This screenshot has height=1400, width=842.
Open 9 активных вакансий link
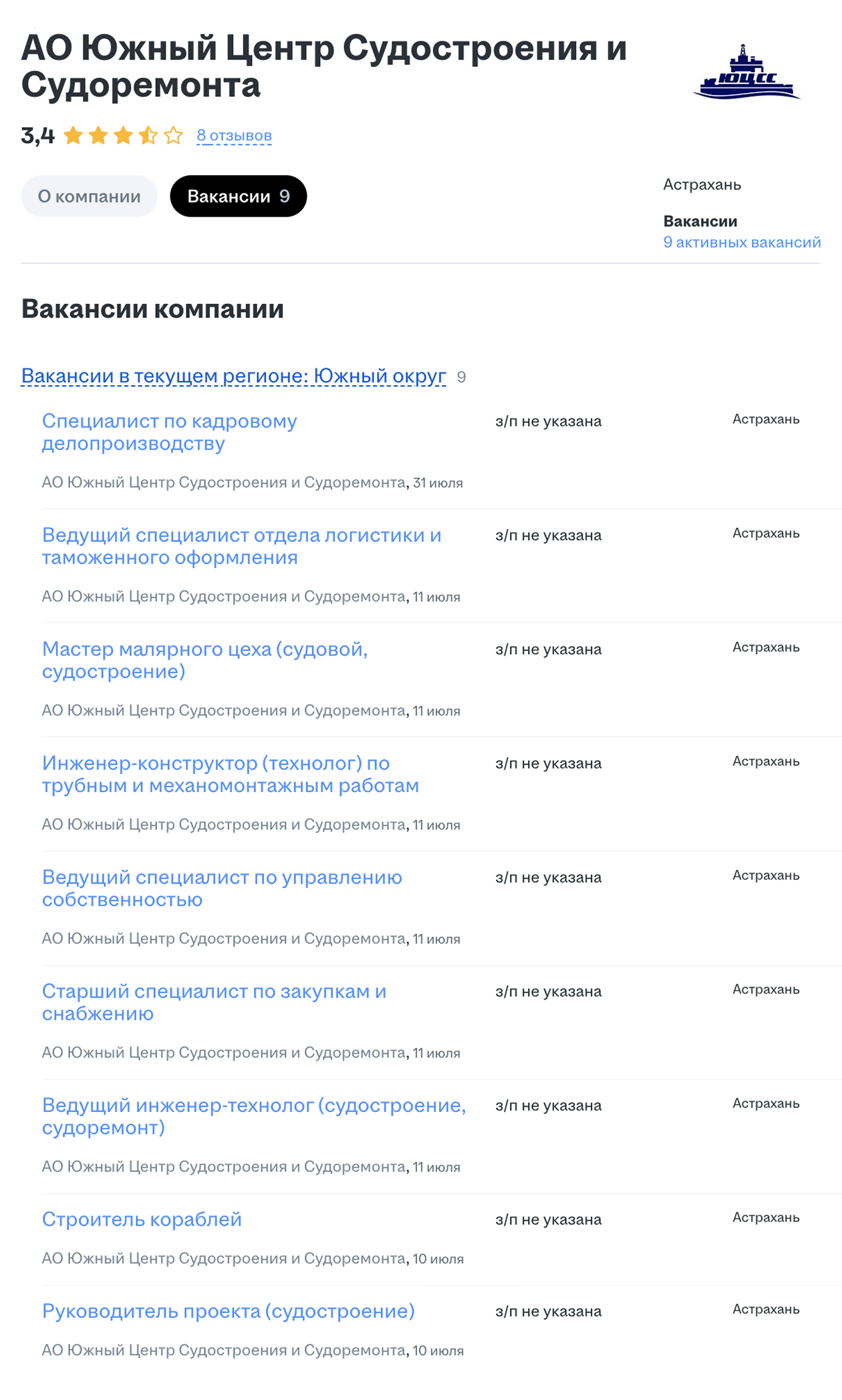[741, 243]
